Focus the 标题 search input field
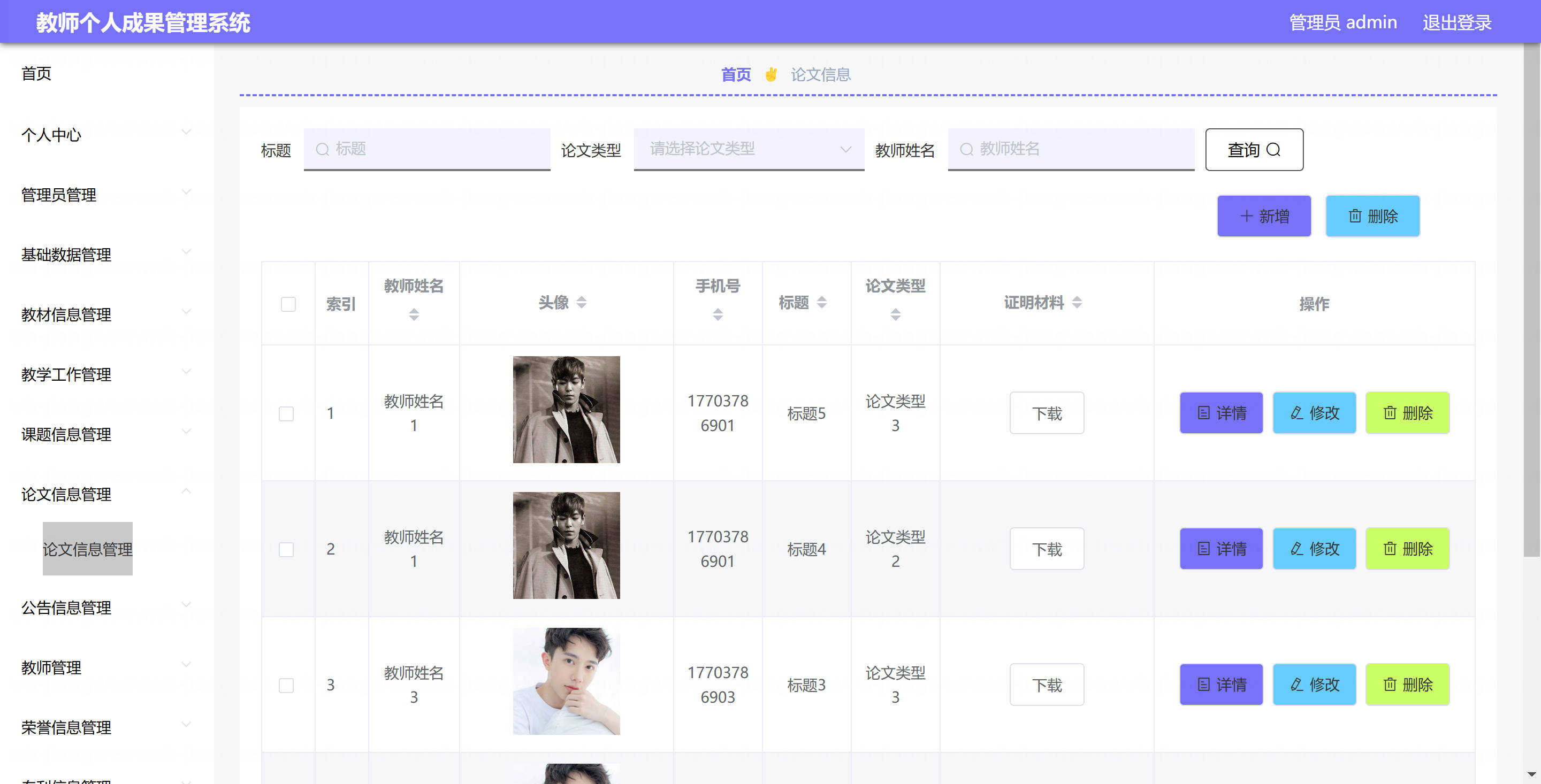 click(x=426, y=149)
